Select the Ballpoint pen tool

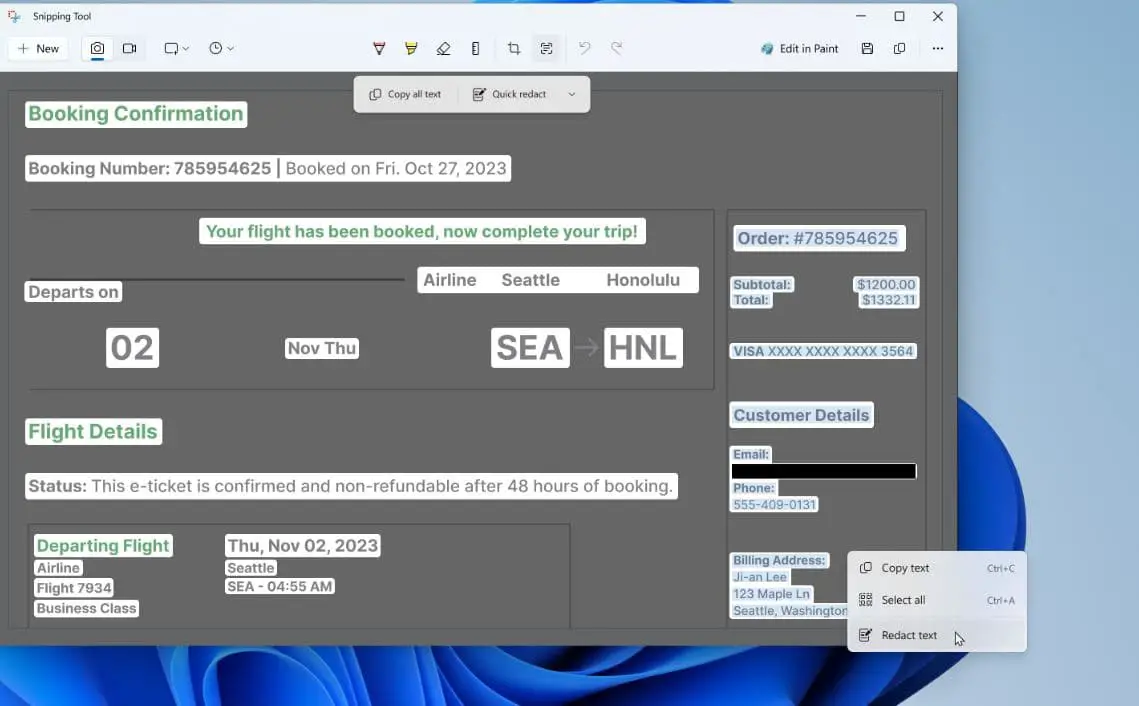tap(379, 49)
